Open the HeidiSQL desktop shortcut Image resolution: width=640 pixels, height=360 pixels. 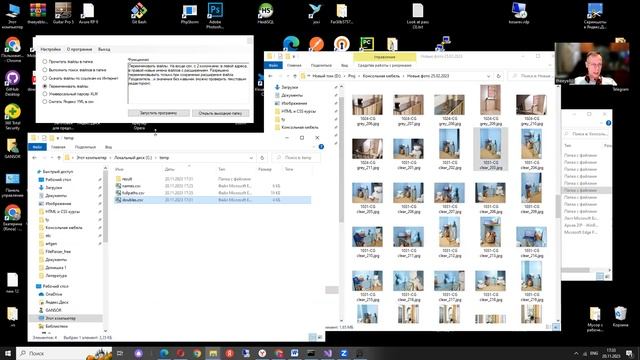(265, 13)
